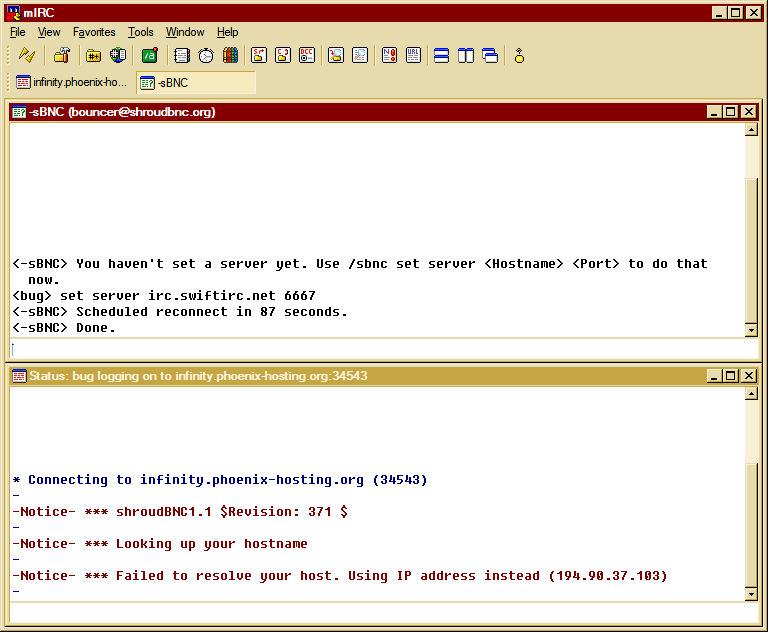Cascade windows toolbar icon
Image resolution: width=768 pixels, height=632 pixels.
pyautogui.click(x=490, y=55)
